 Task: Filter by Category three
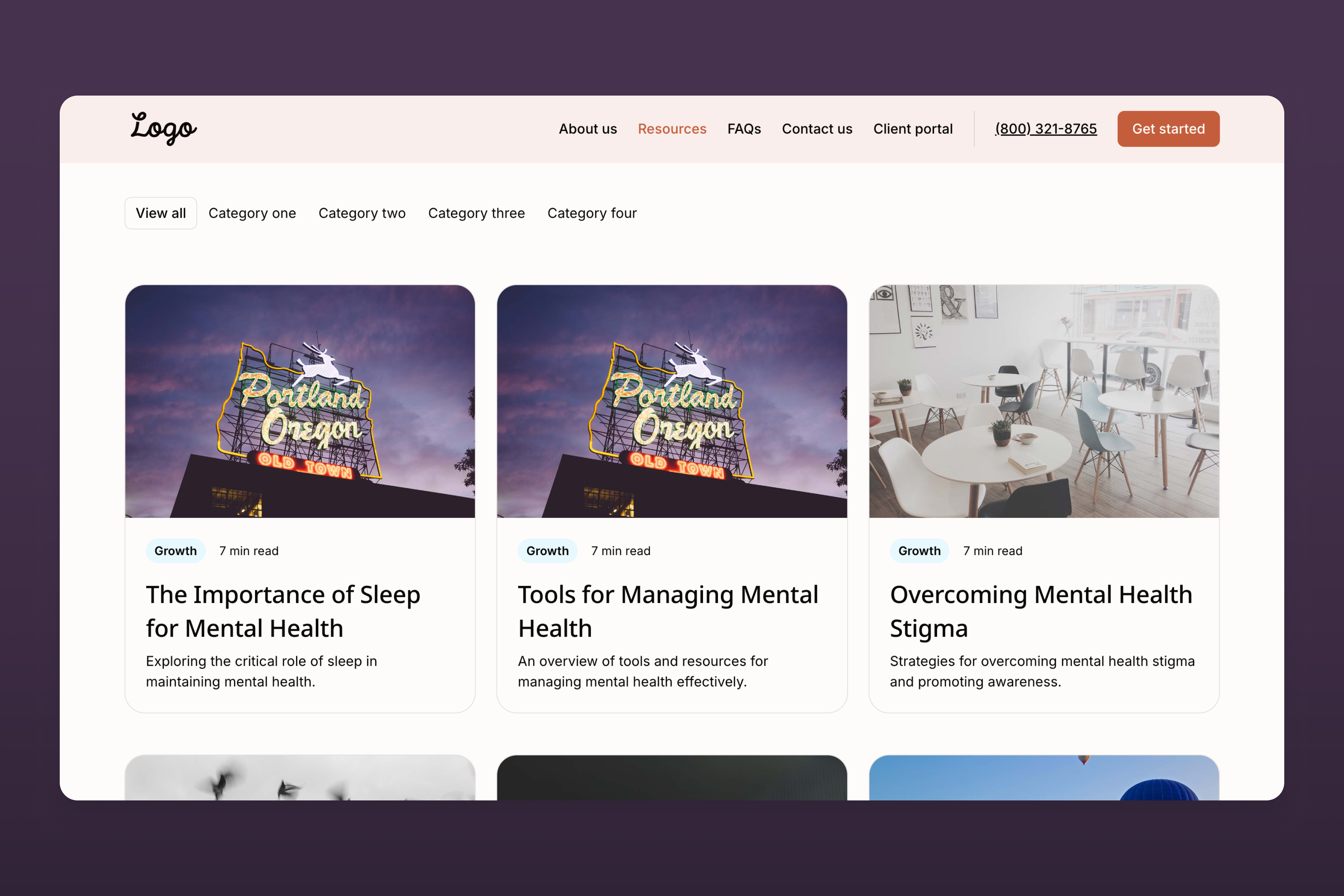pyautogui.click(x=476, y=213)
